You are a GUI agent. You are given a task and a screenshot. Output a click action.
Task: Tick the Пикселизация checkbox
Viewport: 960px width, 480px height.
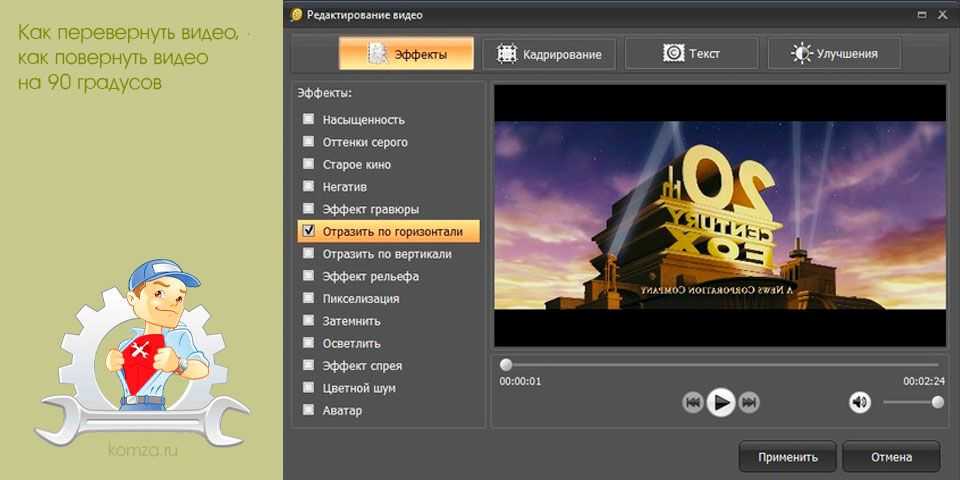309,298
